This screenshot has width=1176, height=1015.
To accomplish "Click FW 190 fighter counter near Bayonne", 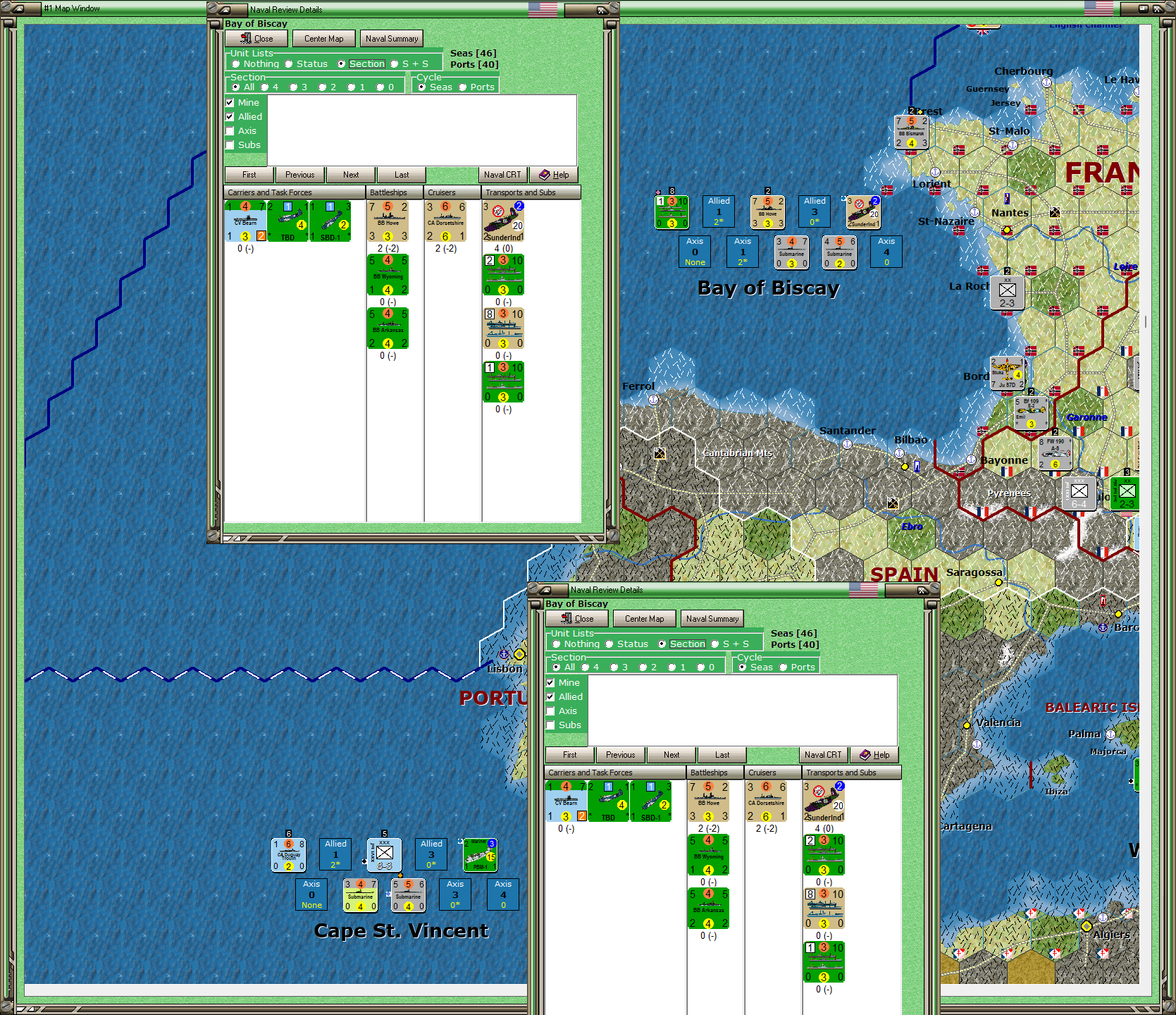I will click(x=1055, y=453).
